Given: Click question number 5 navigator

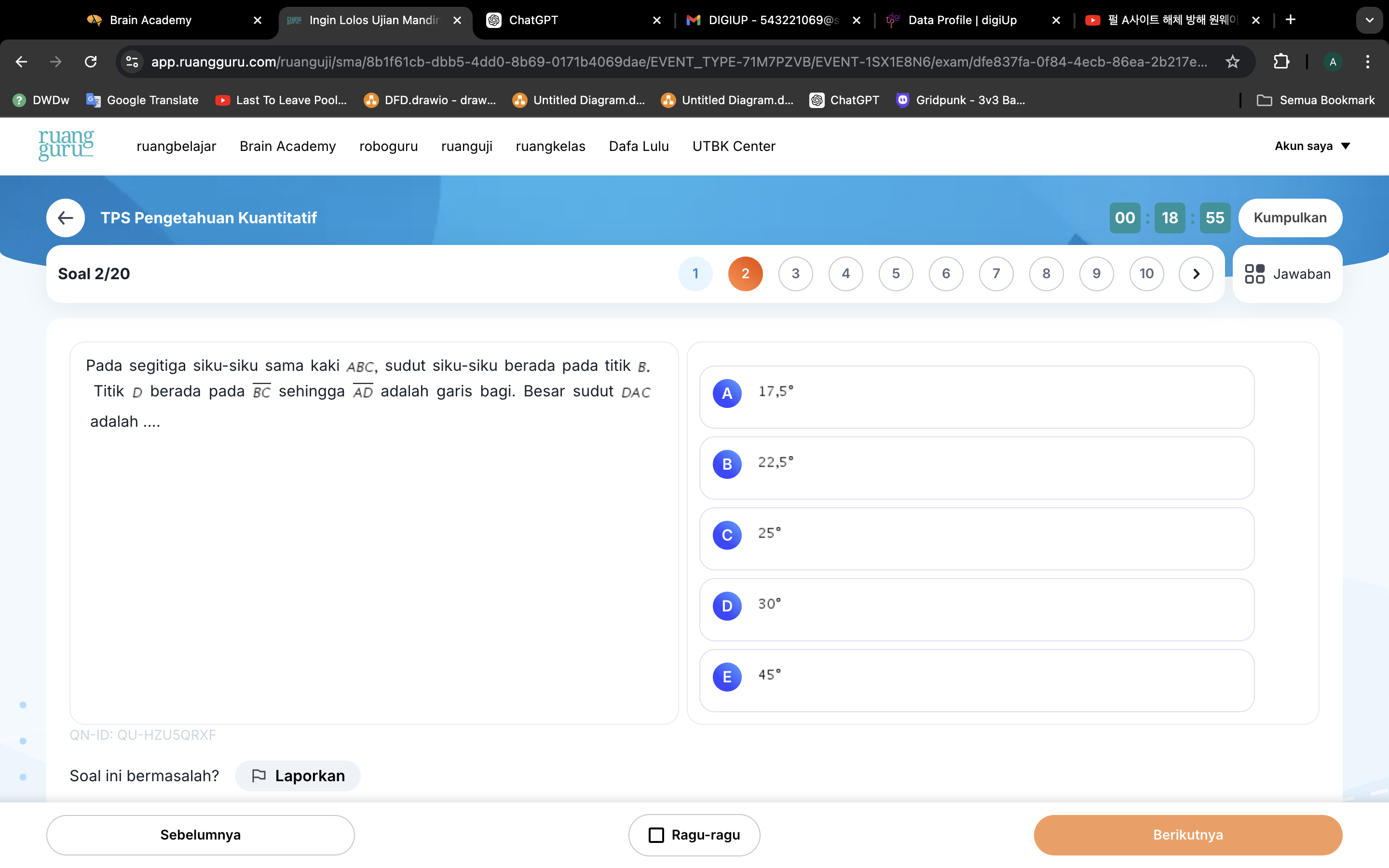Looking at the screenshot, I should [x=895, y=273].
